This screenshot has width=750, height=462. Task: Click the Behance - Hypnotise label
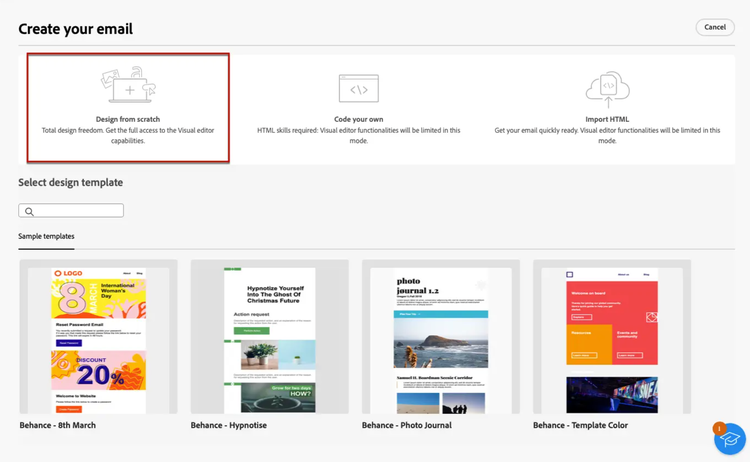[229, 425]
